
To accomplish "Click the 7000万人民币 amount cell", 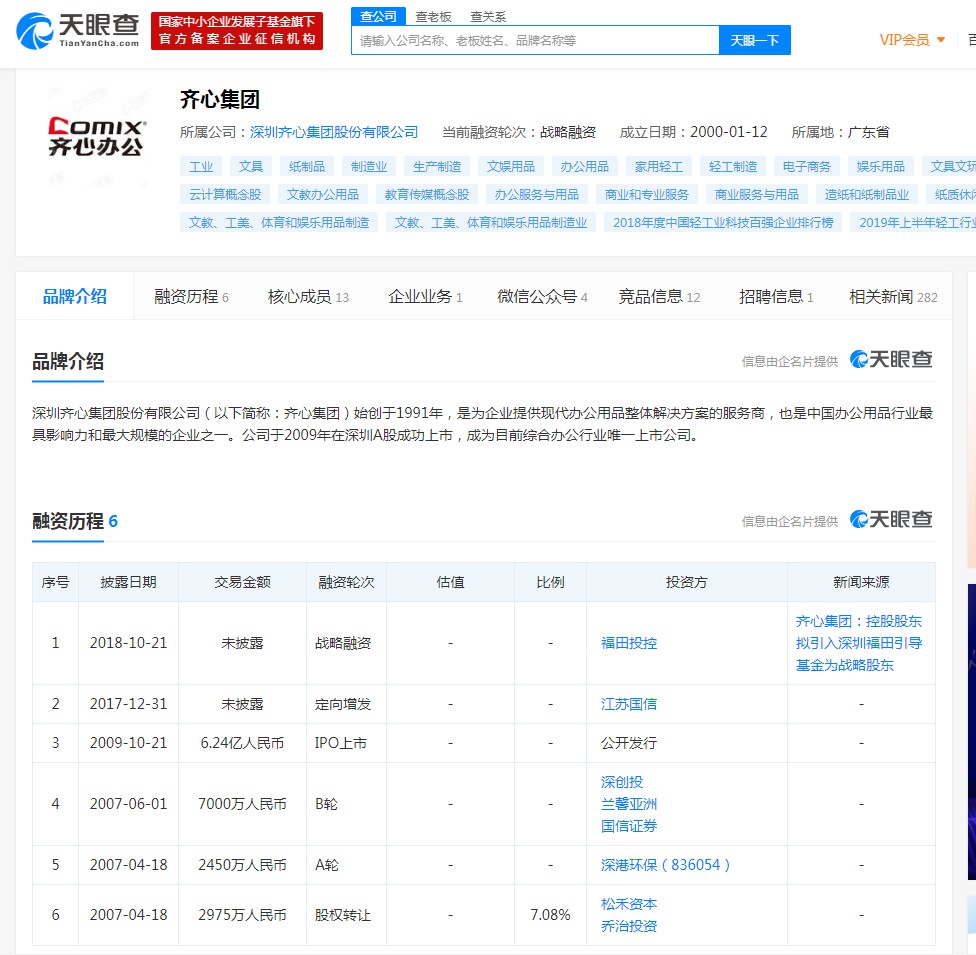I will tap(242, 804).
